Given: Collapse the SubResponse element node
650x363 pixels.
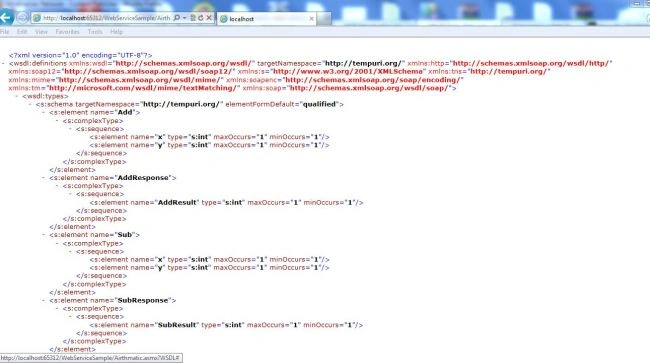Looking at the screenshot, I should (x=44, y=300).
